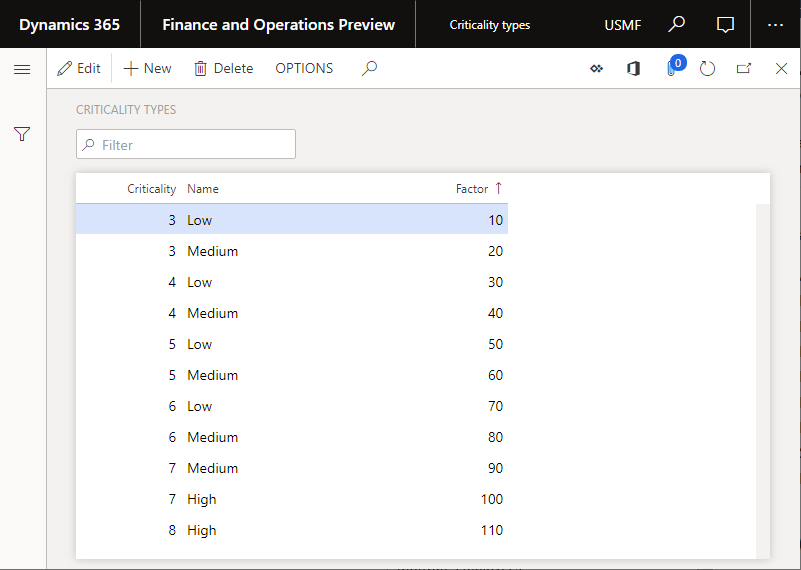The height and width of the screenshot is (570, 801).
Task: Open the more options ellipsis menu
Action: 775,25
